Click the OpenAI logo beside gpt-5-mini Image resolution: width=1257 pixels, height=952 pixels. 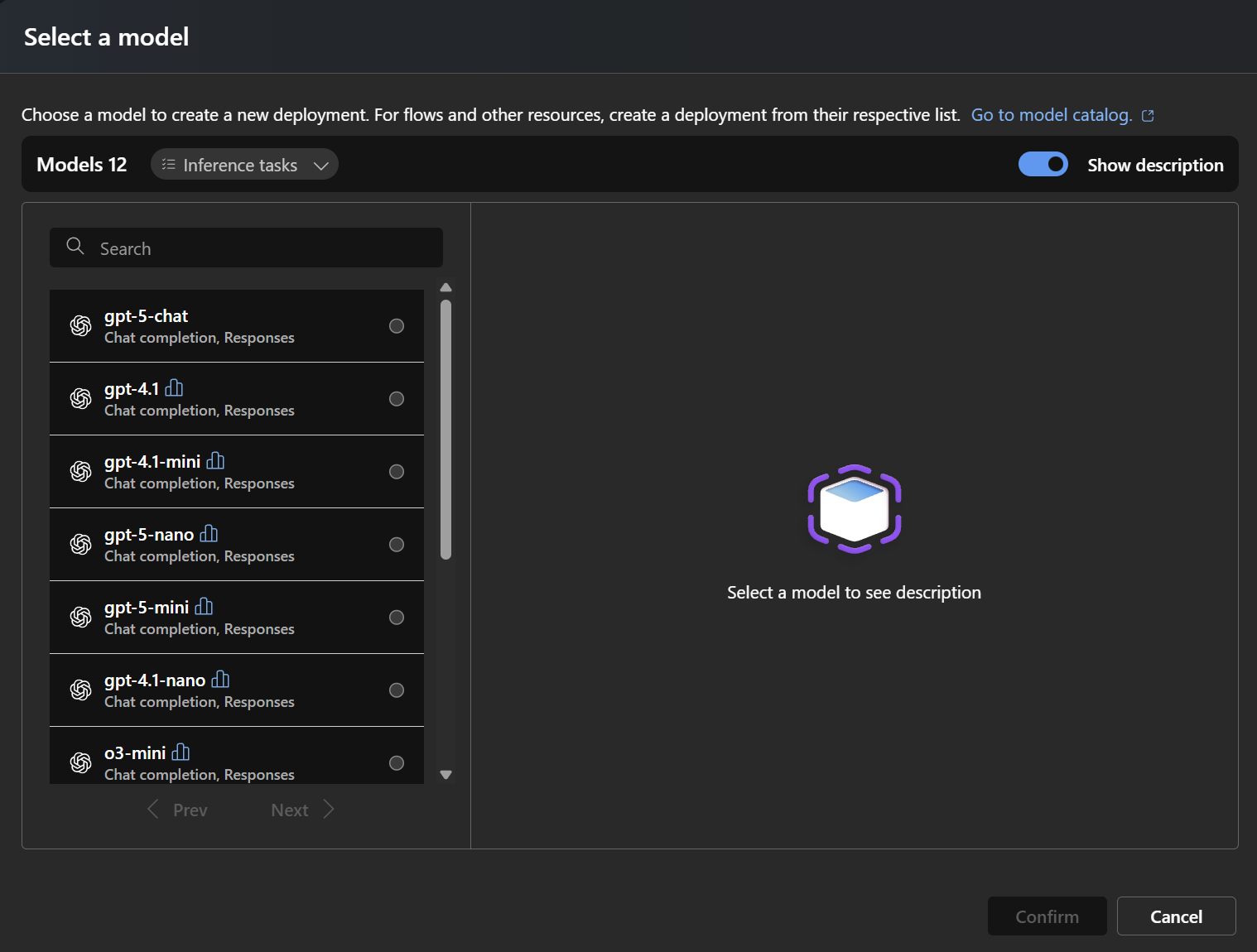80,618
